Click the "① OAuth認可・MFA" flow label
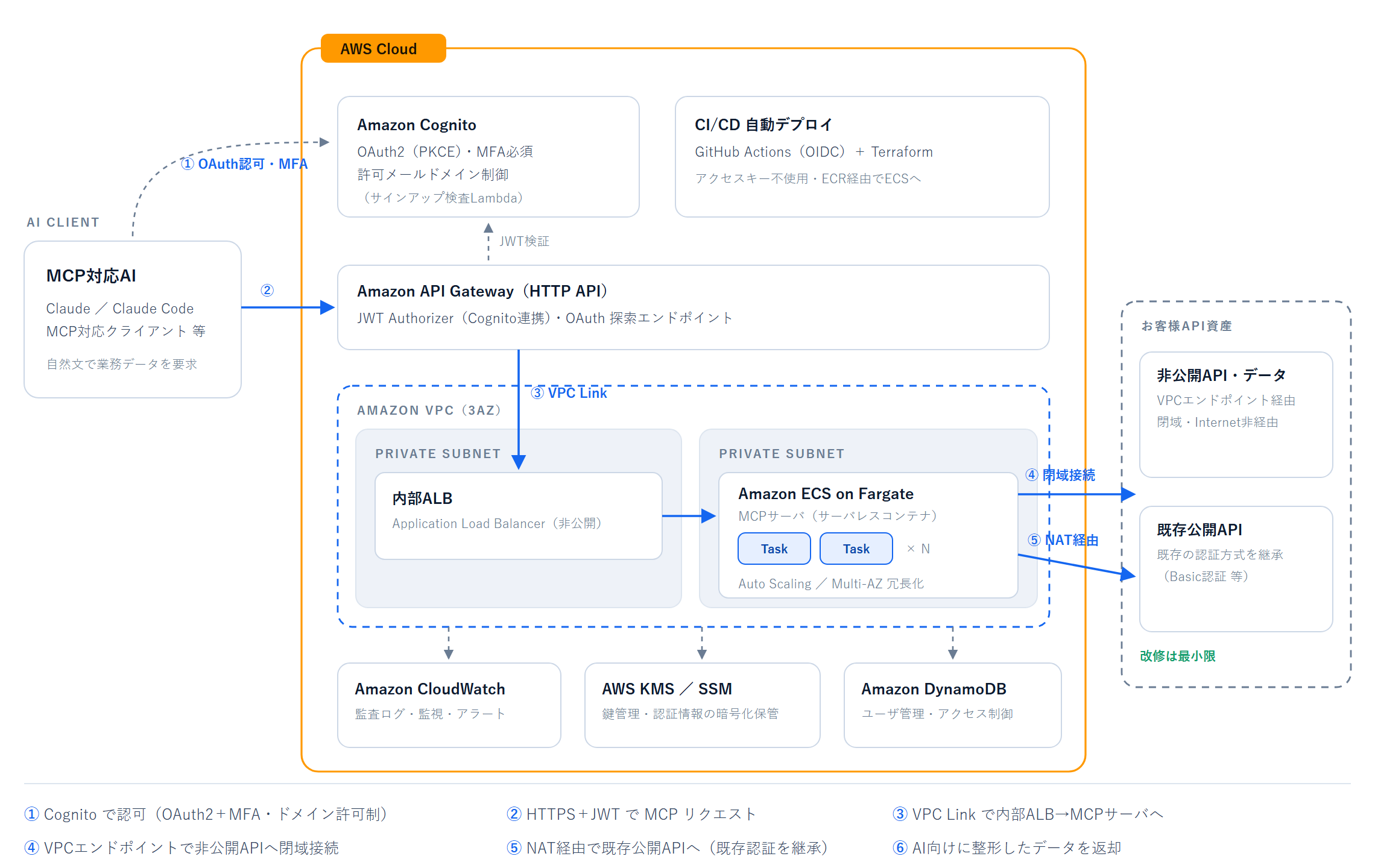Viewport: 1375px width, 868px height. pos(244,164)
